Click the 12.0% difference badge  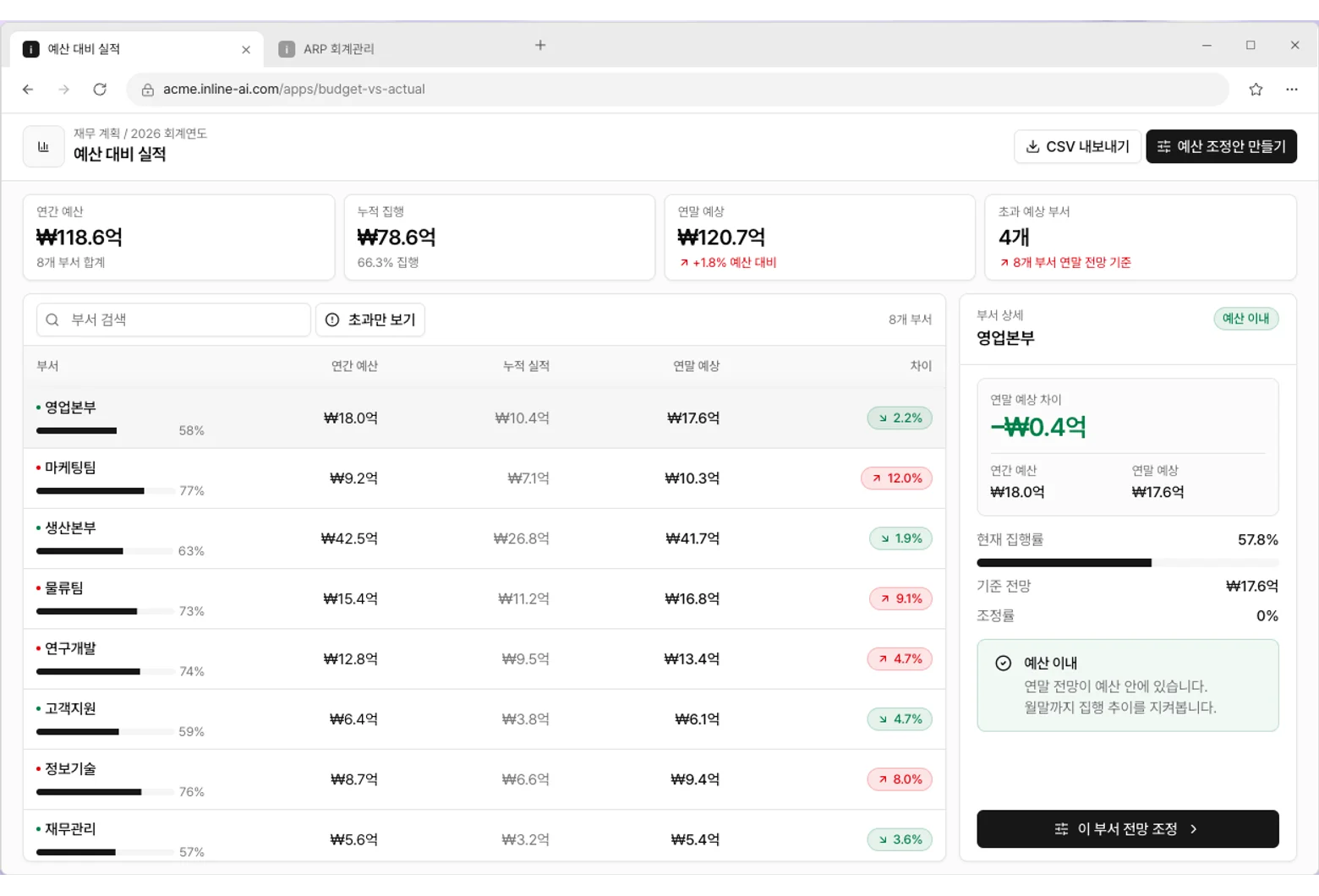pos(896,478)
